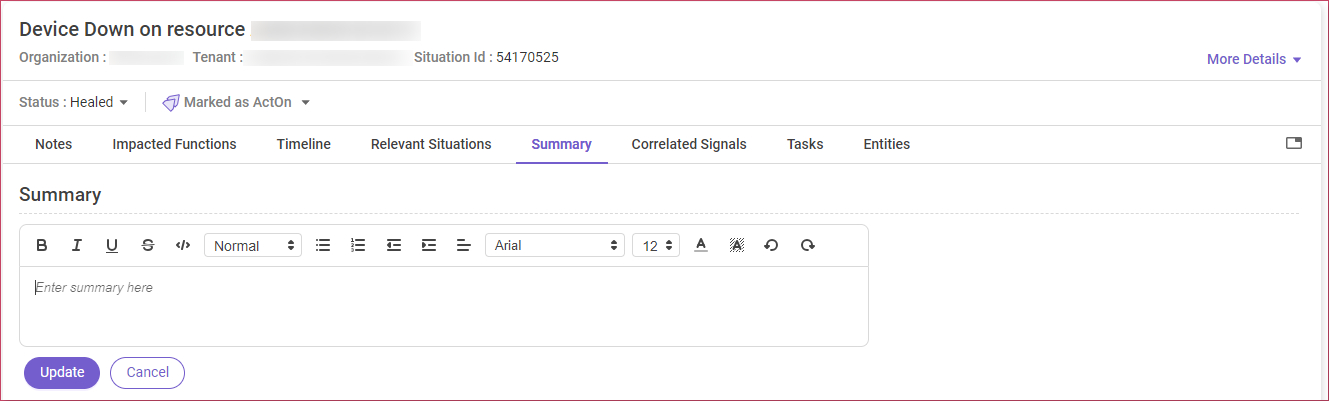Screen dimensions: 1329x401
Task: Insert a numbered list
Action: pos(358,245)
